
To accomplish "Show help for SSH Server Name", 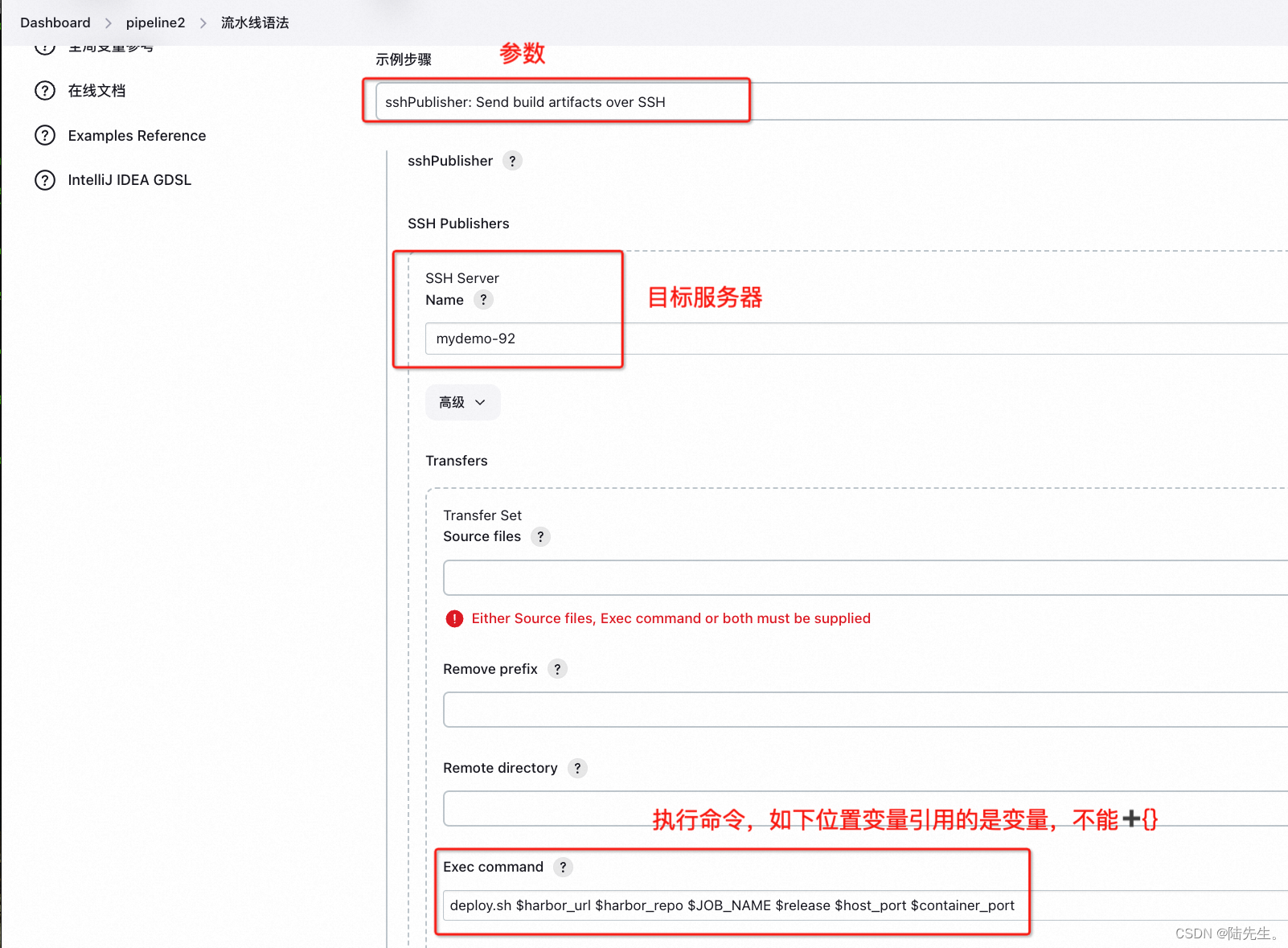I will tap(483, 300).
